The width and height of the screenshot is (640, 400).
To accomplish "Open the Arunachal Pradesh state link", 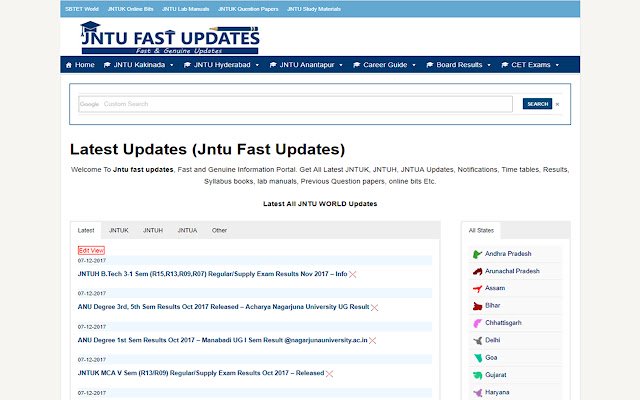I will click(x=512, y=271).
